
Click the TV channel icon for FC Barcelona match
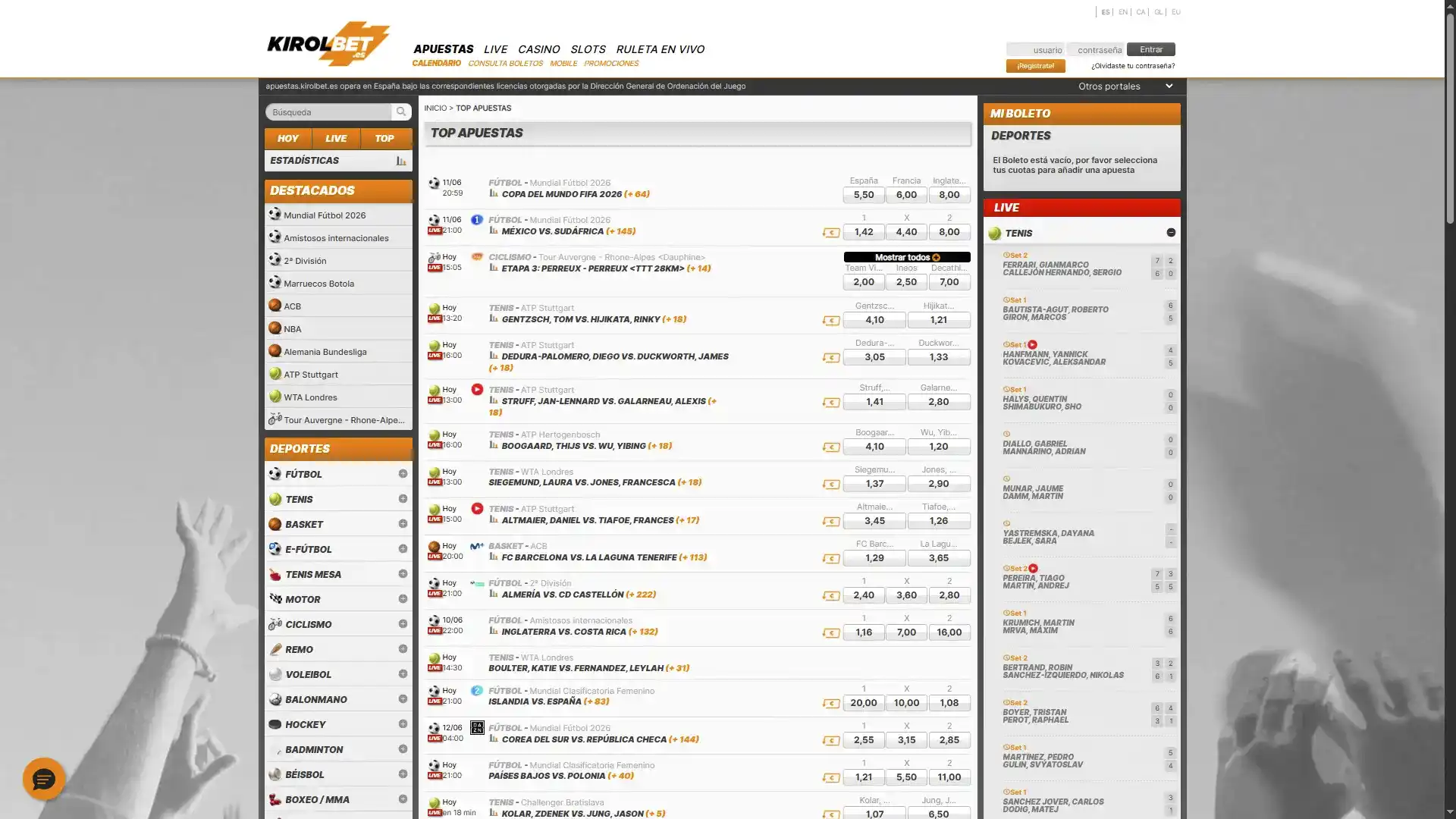click(x=477, y=546)
